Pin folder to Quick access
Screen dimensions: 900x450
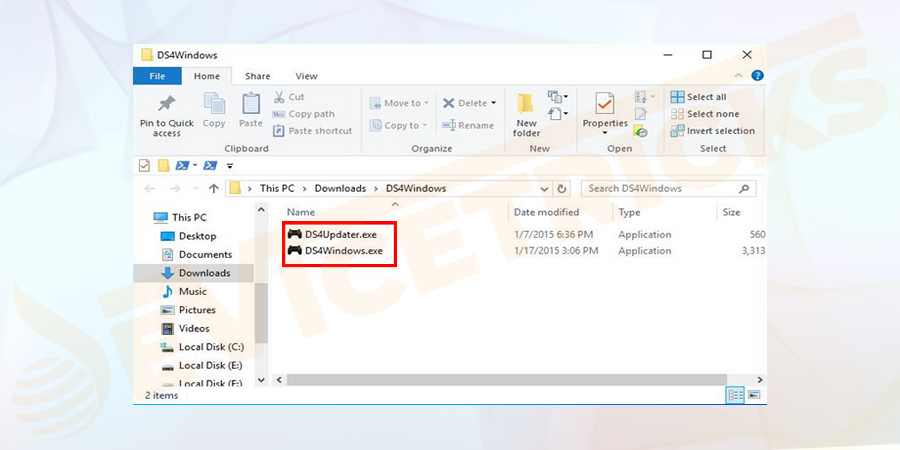tap(167, 115)
